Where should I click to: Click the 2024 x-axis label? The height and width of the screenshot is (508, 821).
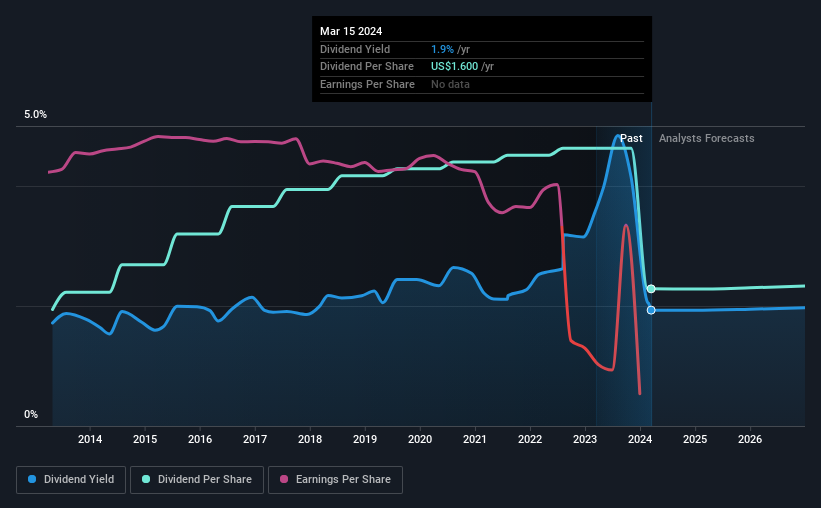tap(640, 439)
